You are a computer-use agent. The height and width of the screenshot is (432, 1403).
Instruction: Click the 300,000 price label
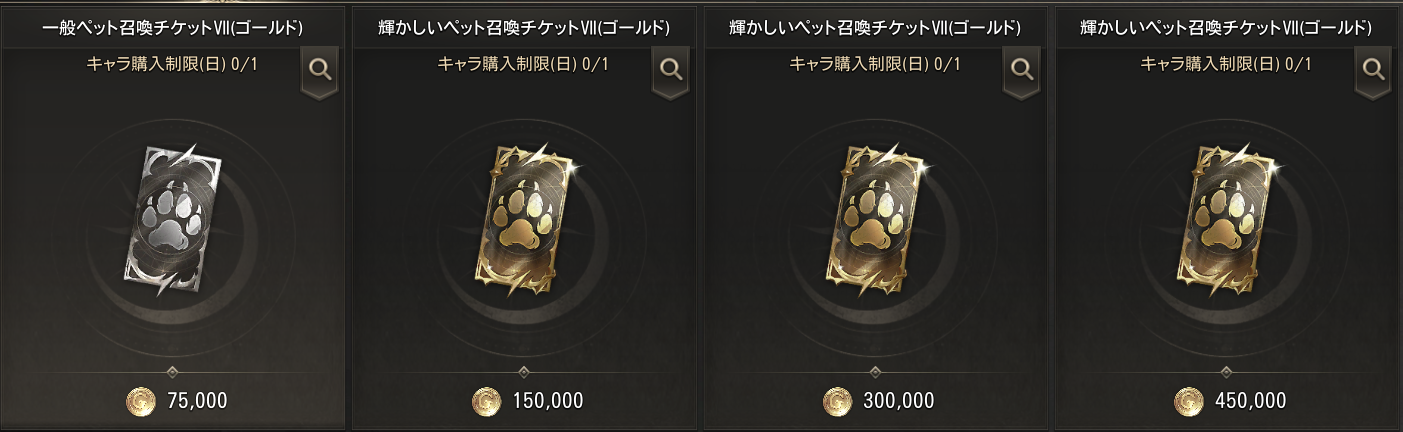pos(898,402)
